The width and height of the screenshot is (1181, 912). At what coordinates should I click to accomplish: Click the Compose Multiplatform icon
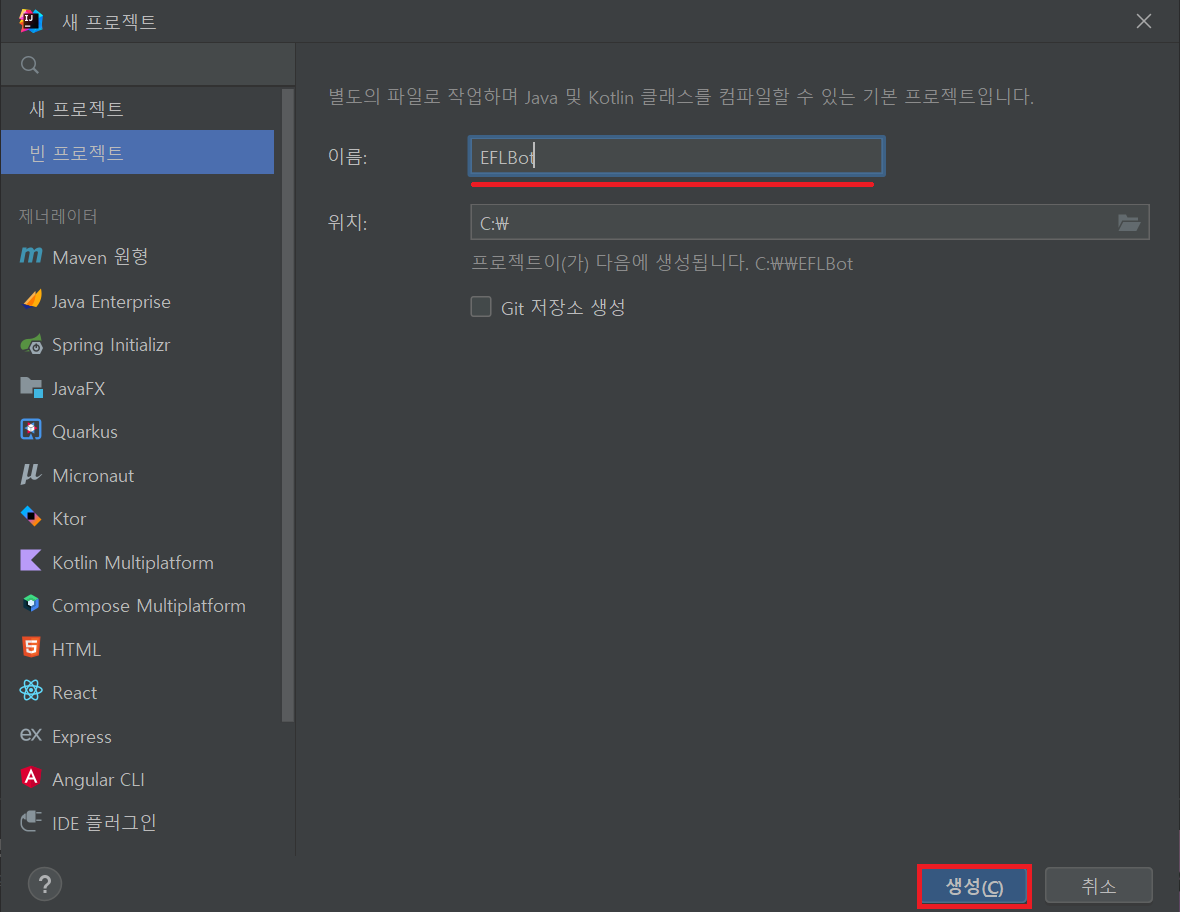[x=31, y=603]
